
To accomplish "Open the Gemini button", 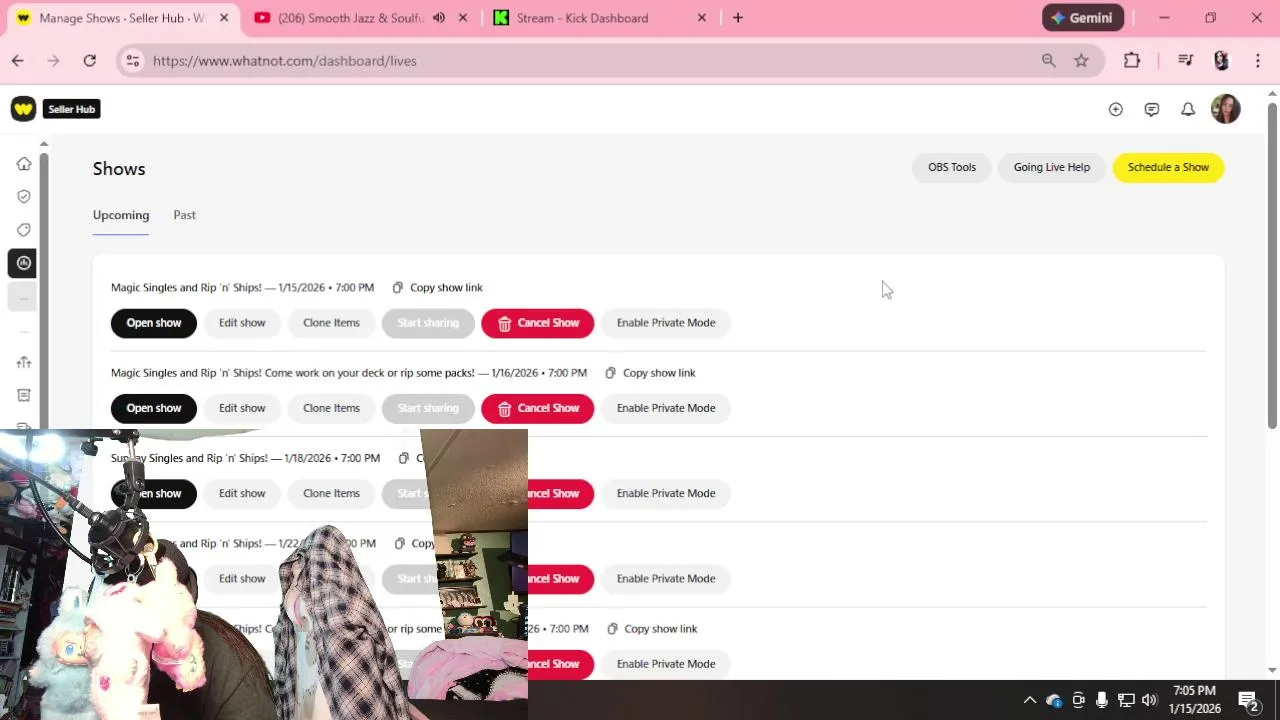I will pos(1083,18).
